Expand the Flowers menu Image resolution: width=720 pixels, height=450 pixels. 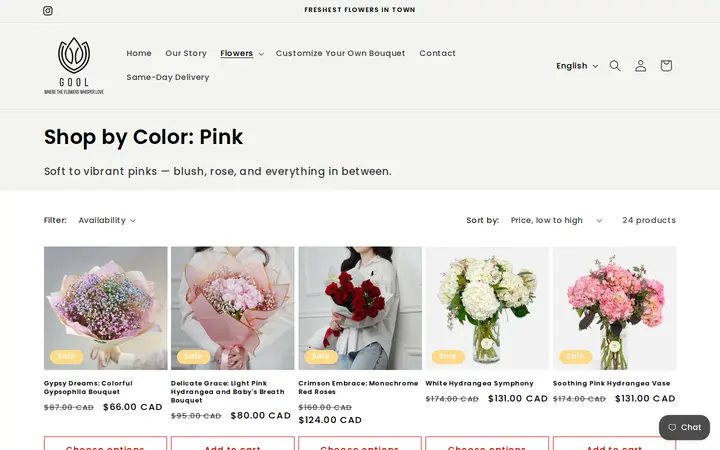[x=242, y=53]
